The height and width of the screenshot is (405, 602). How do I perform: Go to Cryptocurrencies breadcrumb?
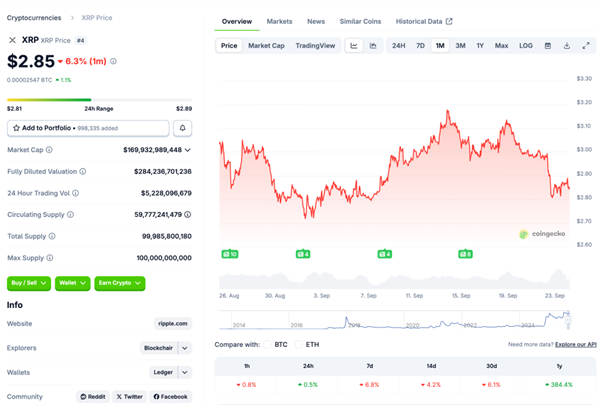point(34,18)
